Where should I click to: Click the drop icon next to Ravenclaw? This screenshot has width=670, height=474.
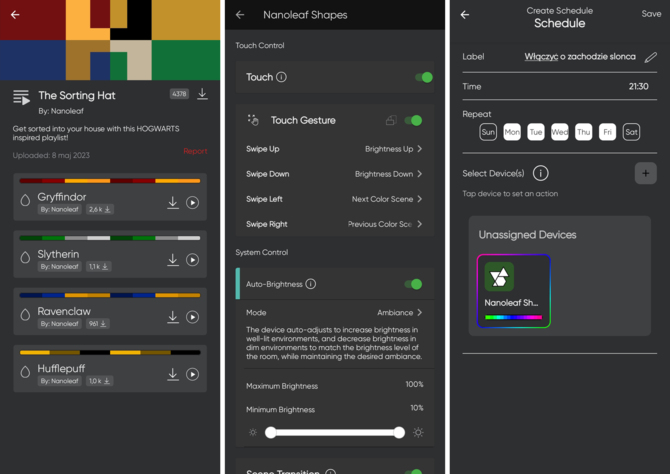point(25,315)
